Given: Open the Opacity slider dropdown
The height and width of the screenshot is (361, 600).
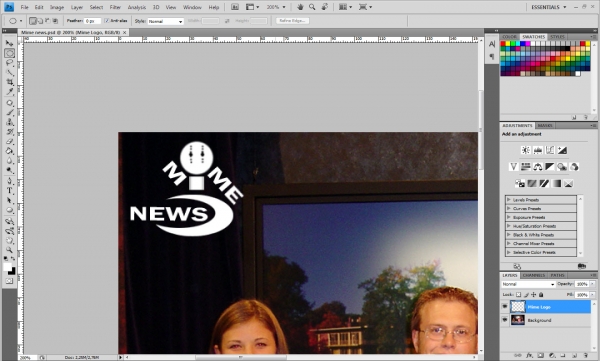Looking at the screenshot, I should pos(593,284).
